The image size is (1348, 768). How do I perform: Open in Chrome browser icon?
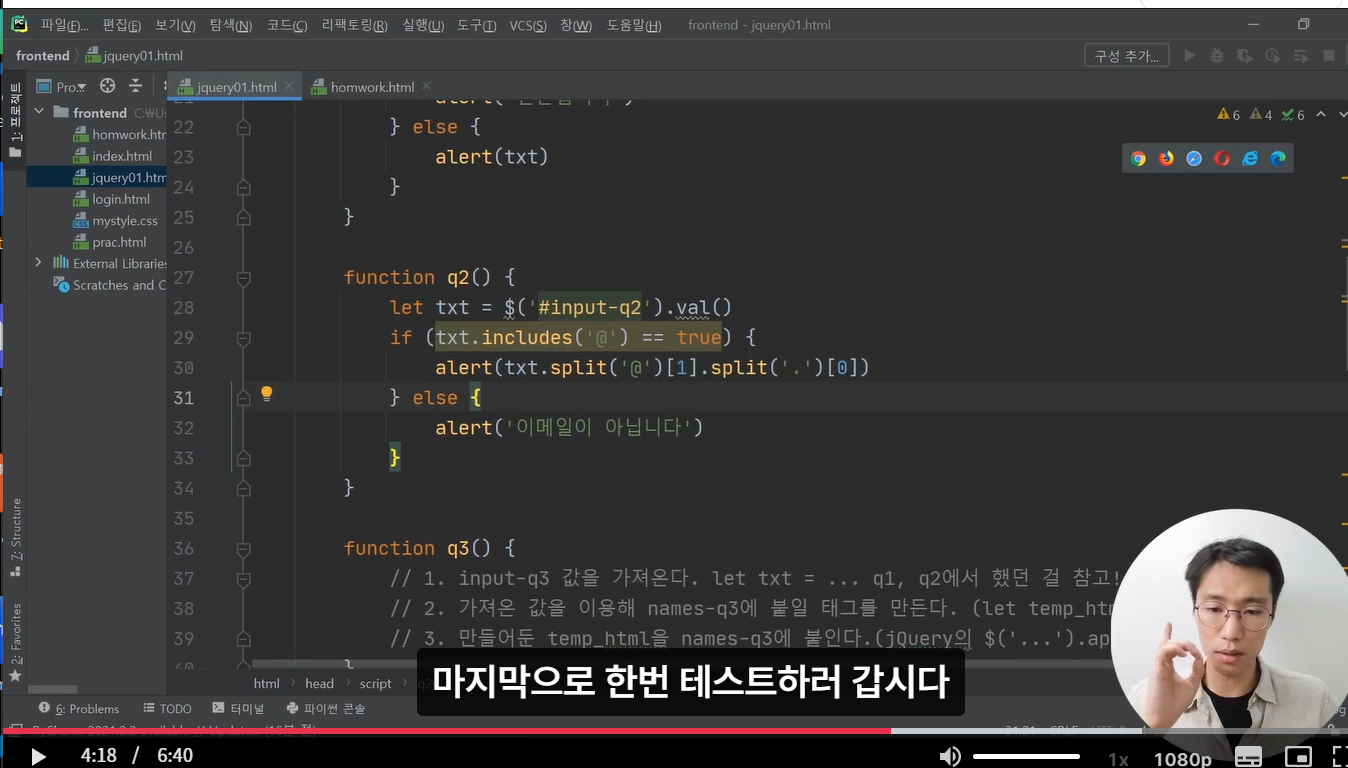[1138, 158]
